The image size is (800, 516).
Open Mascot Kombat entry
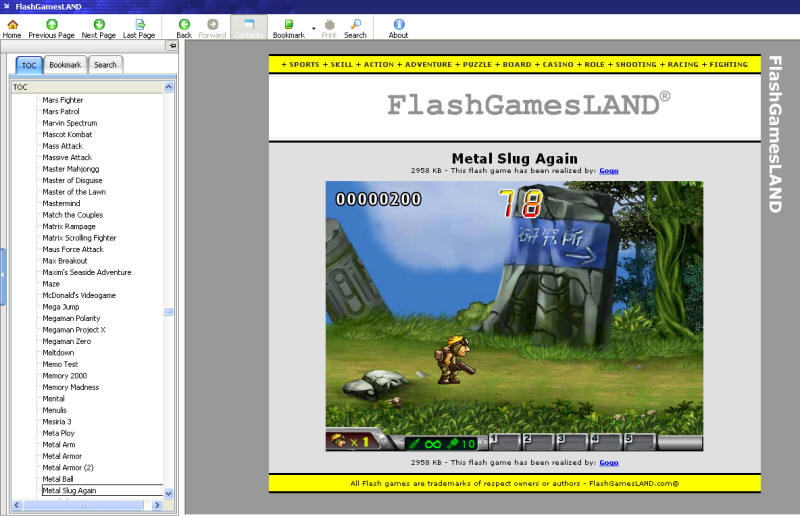67,134
